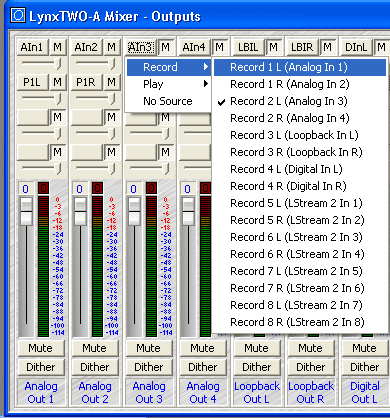Select Record 5 L (LStream 2 In 1)
This screenshot has height=418, width=390.
[x=300, y=203]
